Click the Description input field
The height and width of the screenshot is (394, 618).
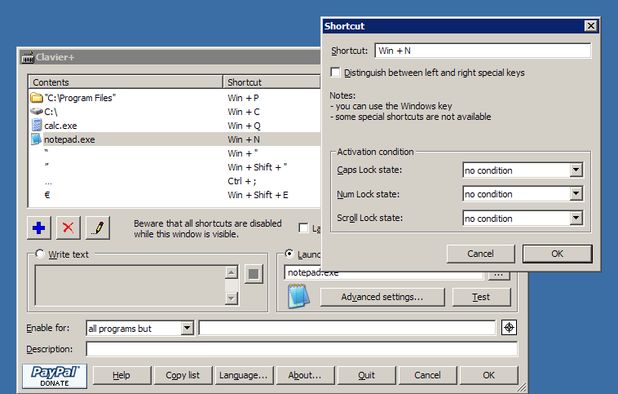302,349
